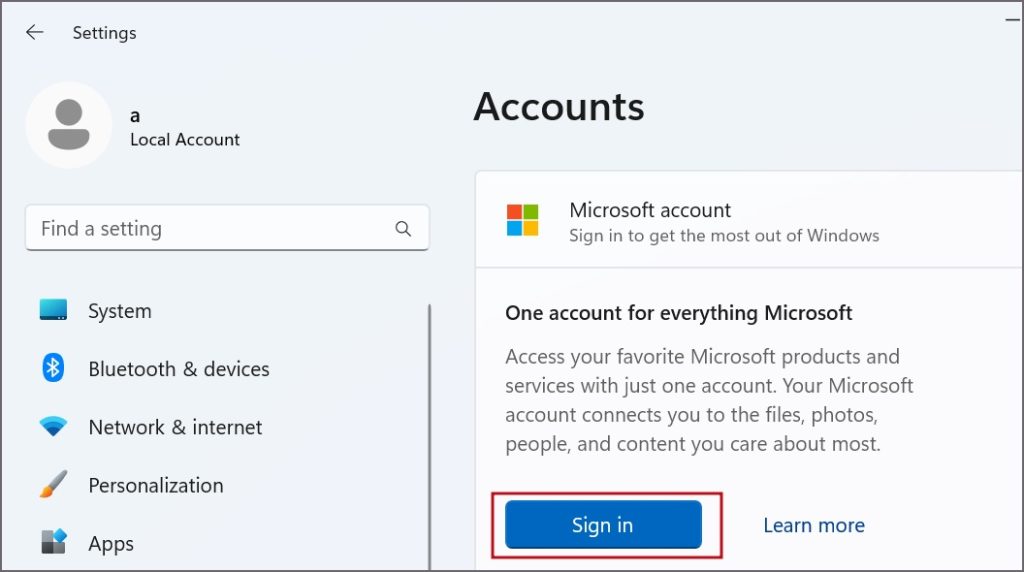
Task: Focus the Find a setting box
Action: click(x=227, y=228)
